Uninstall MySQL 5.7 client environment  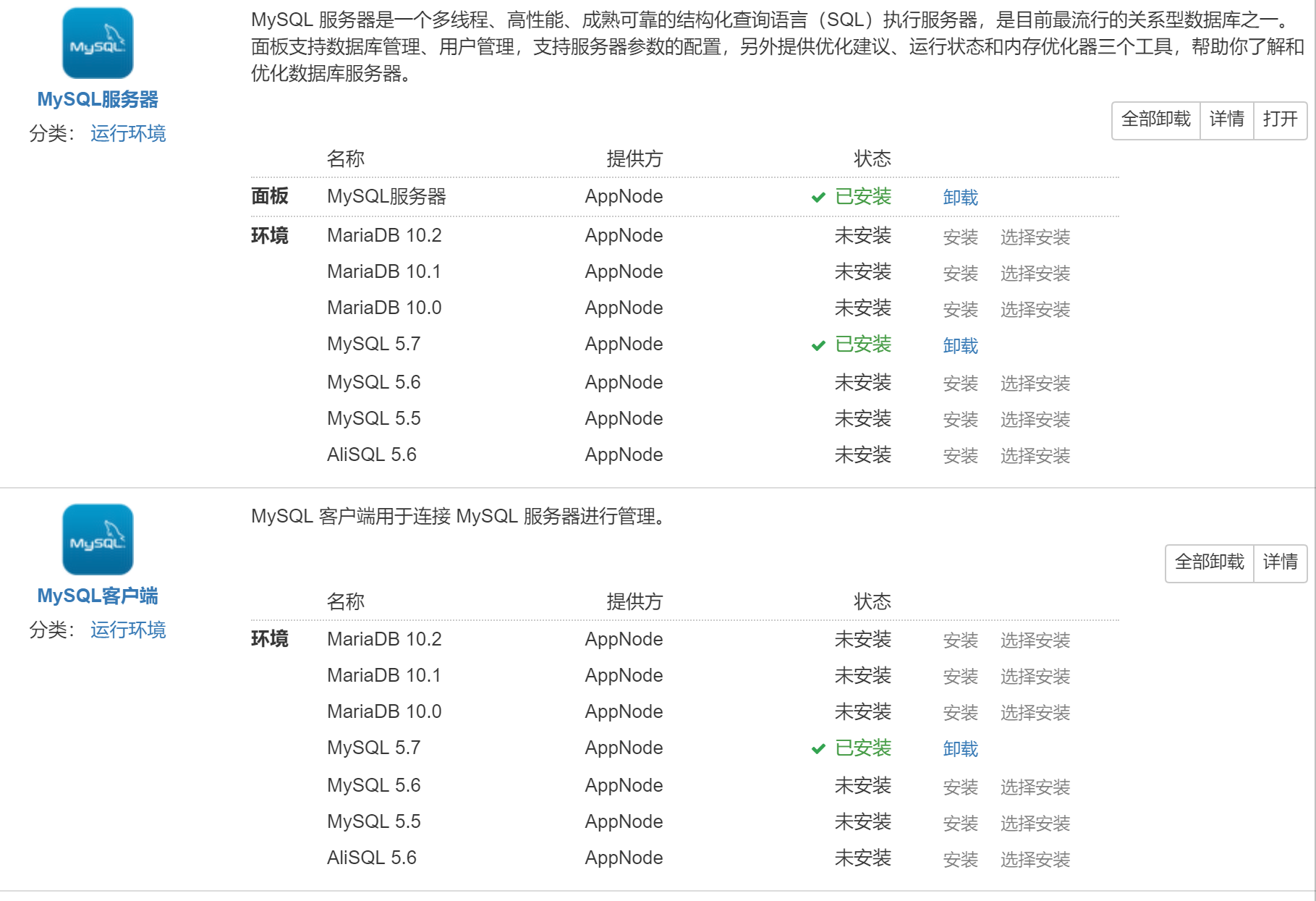coord(960,749)
